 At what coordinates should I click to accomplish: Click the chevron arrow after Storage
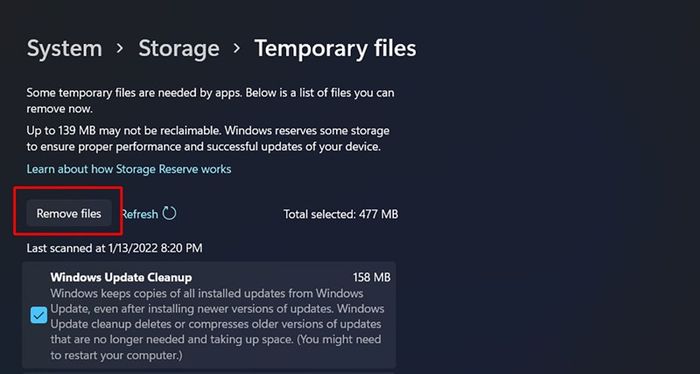click(x=237, y=48)
